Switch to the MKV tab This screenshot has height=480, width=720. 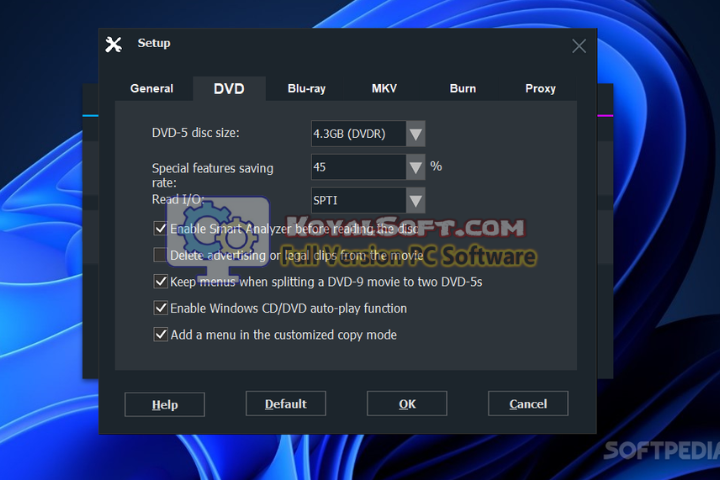[384, 88]
